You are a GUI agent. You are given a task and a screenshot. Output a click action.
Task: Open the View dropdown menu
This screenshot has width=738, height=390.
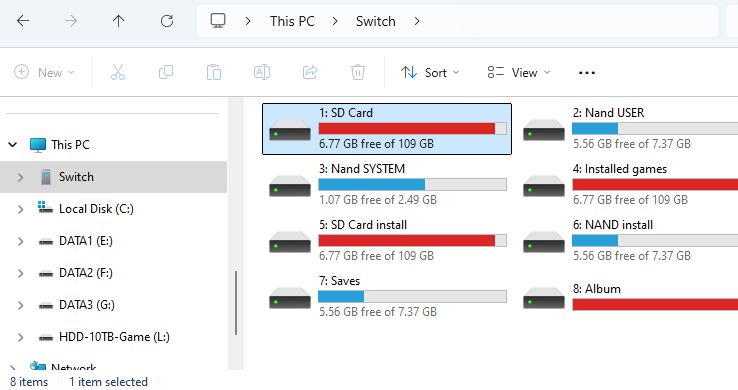tap(519, 72)
